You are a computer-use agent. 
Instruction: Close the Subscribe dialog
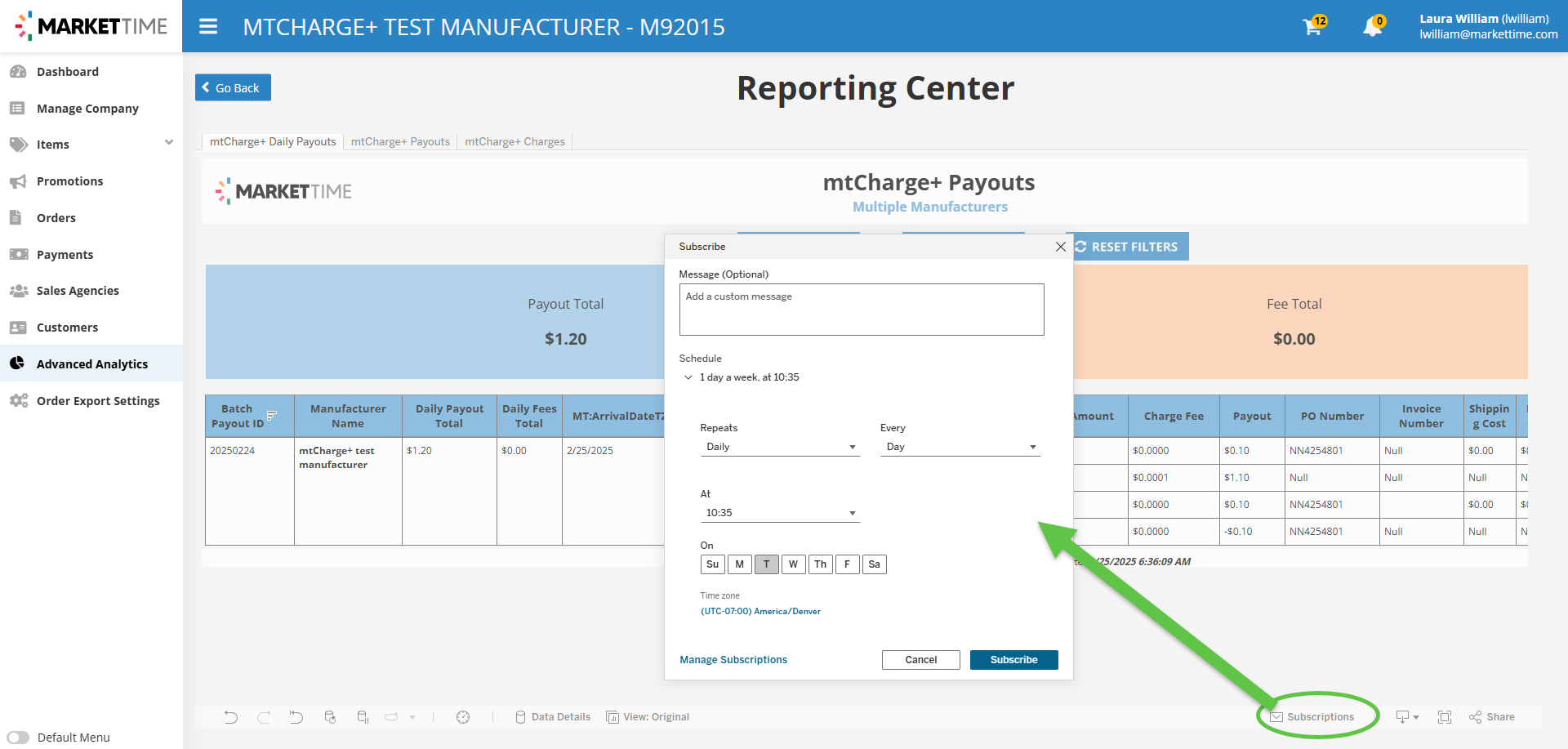(1060, 247)
